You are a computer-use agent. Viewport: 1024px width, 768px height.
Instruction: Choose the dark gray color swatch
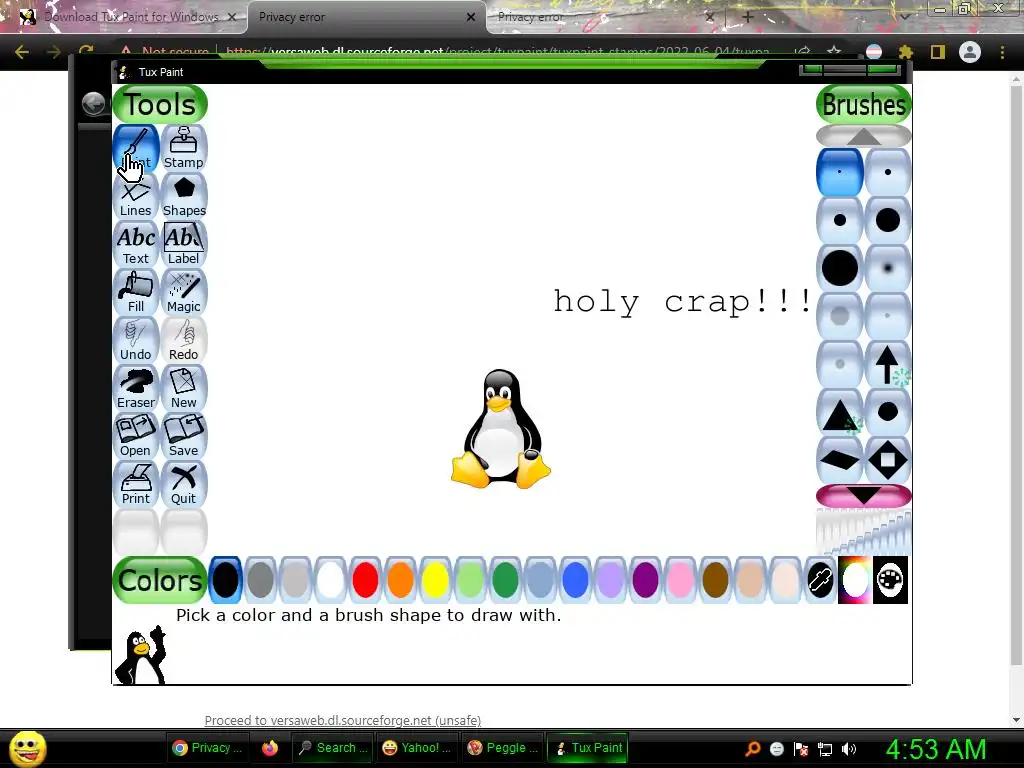click(260, 580)
